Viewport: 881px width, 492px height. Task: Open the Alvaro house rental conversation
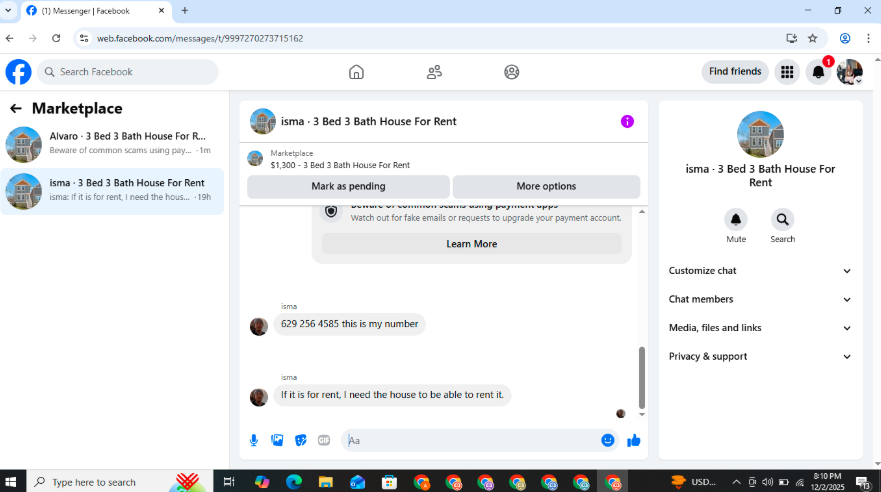pyautogui.click(x=112, y=144)
